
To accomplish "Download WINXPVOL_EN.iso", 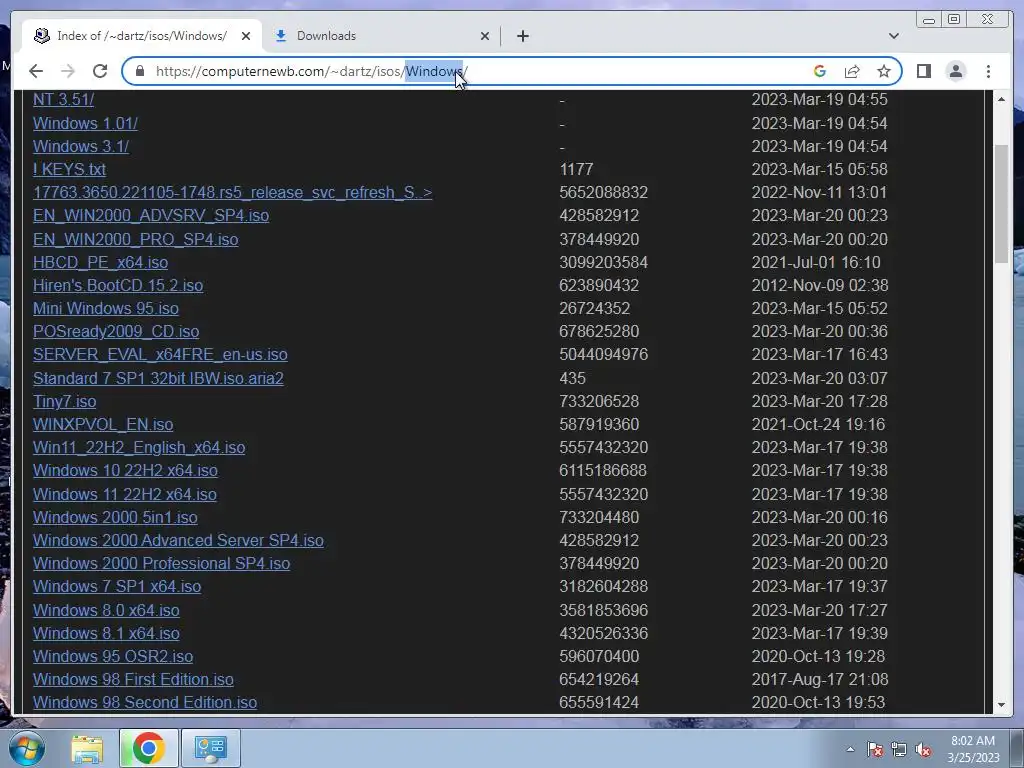I will pyautogui.click(x=103, y=424).
